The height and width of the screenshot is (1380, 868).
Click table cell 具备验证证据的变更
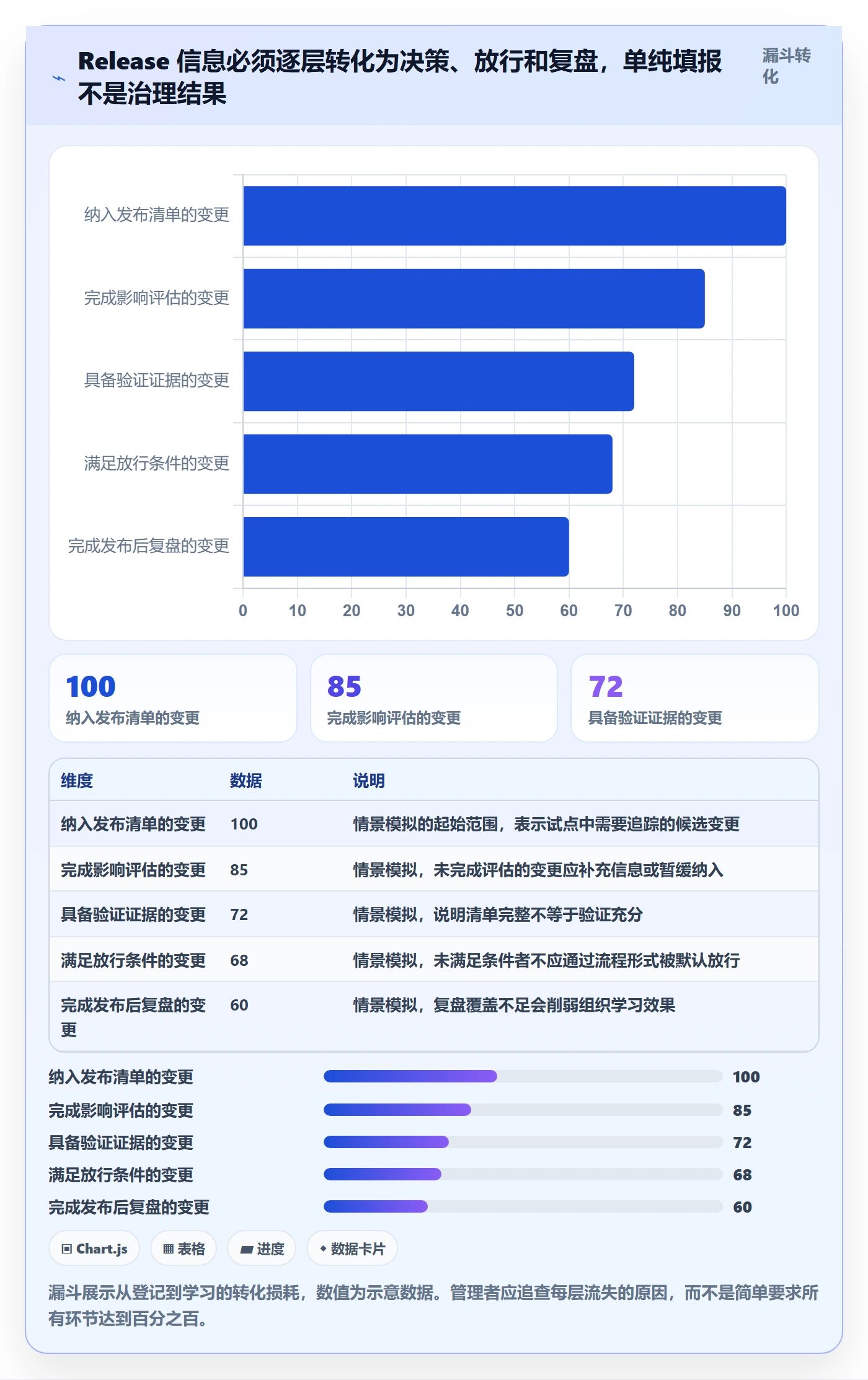[x=133, y=914]
